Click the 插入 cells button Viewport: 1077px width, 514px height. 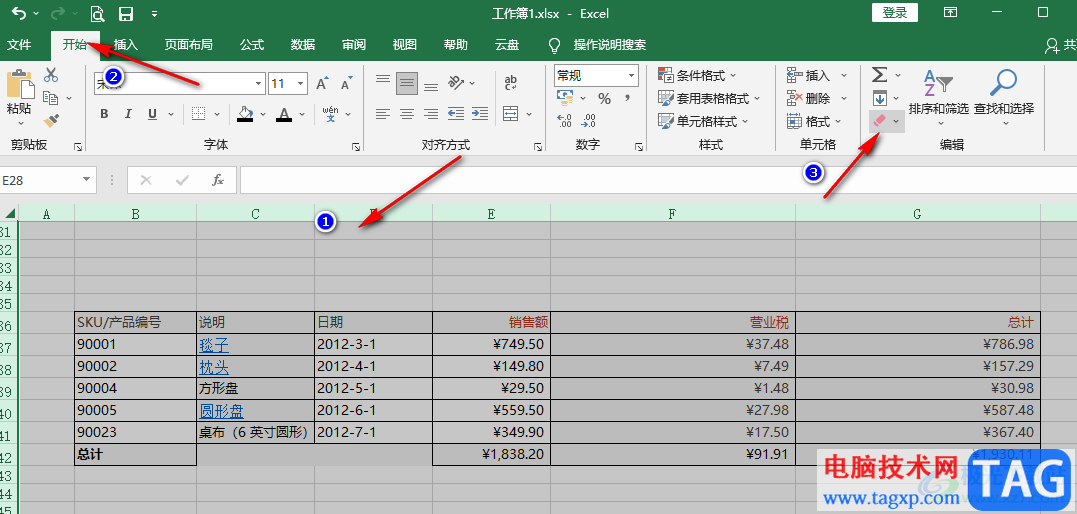pyautogui.click(x=809, y=75)
